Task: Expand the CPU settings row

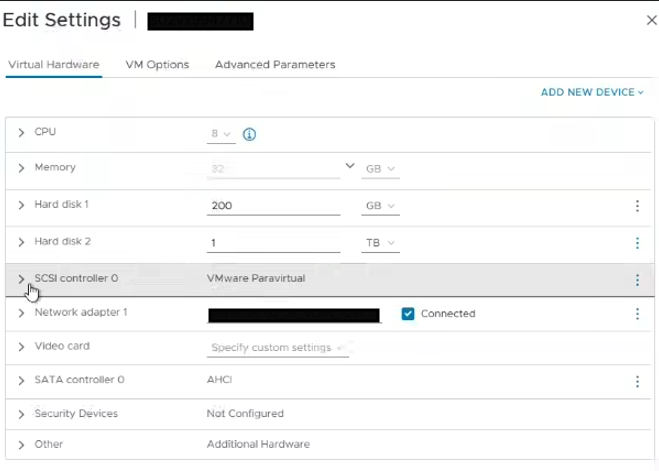Action: [x=21, y=133]
